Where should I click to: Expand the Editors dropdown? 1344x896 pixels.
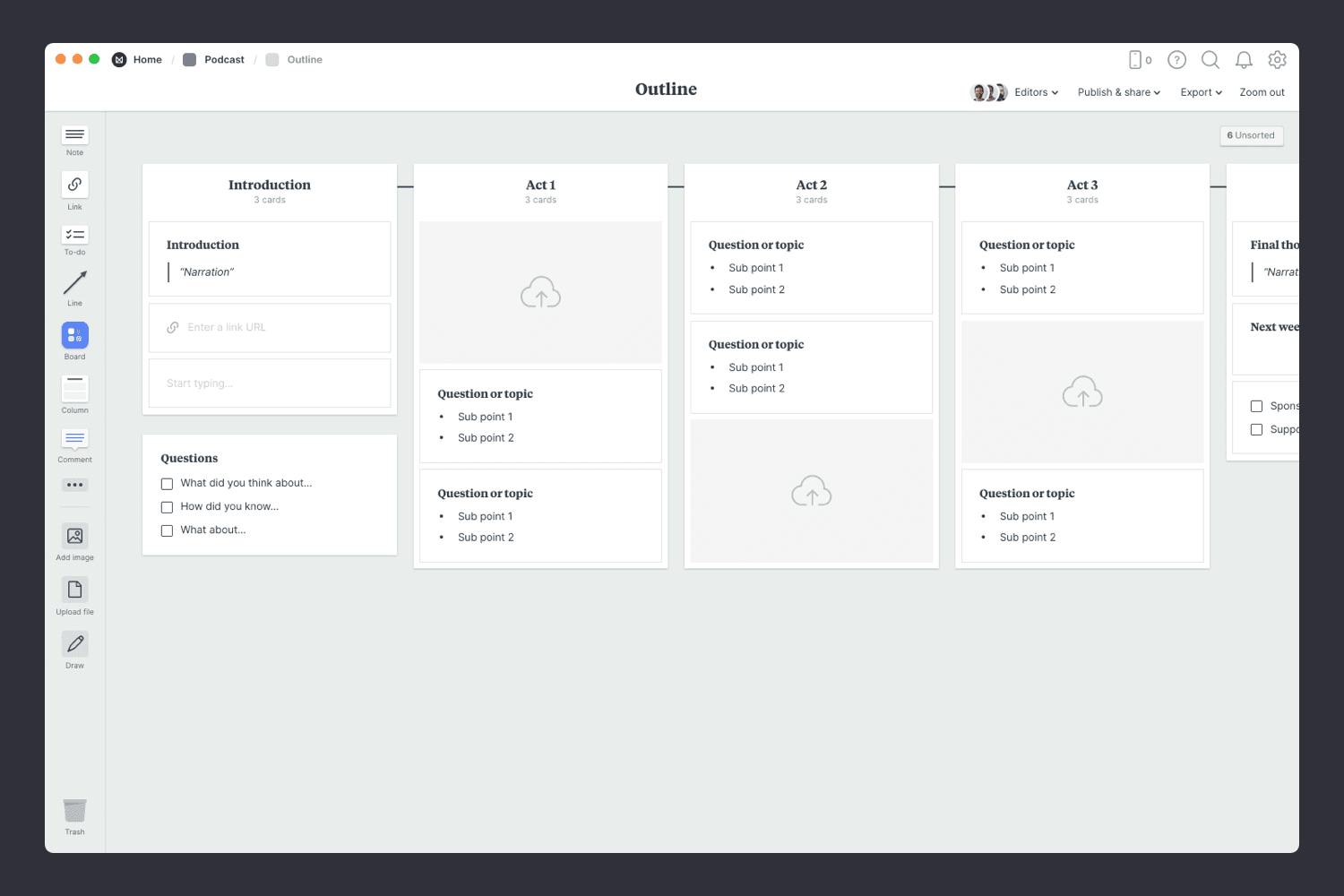point(1036,92)
